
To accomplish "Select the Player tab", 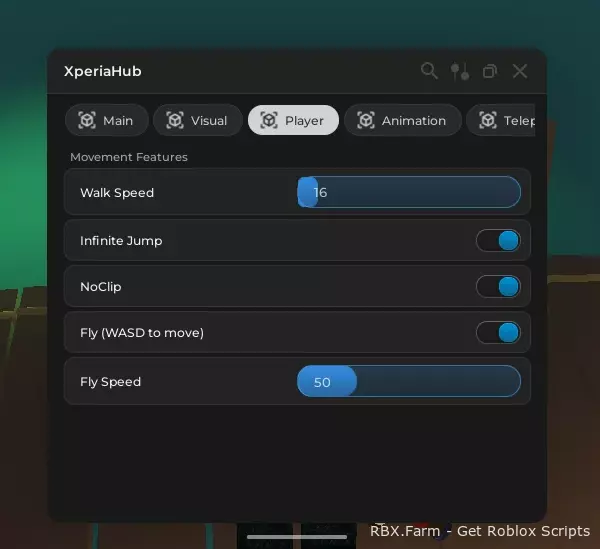I will pyautogui.click(x=293, y=120).
